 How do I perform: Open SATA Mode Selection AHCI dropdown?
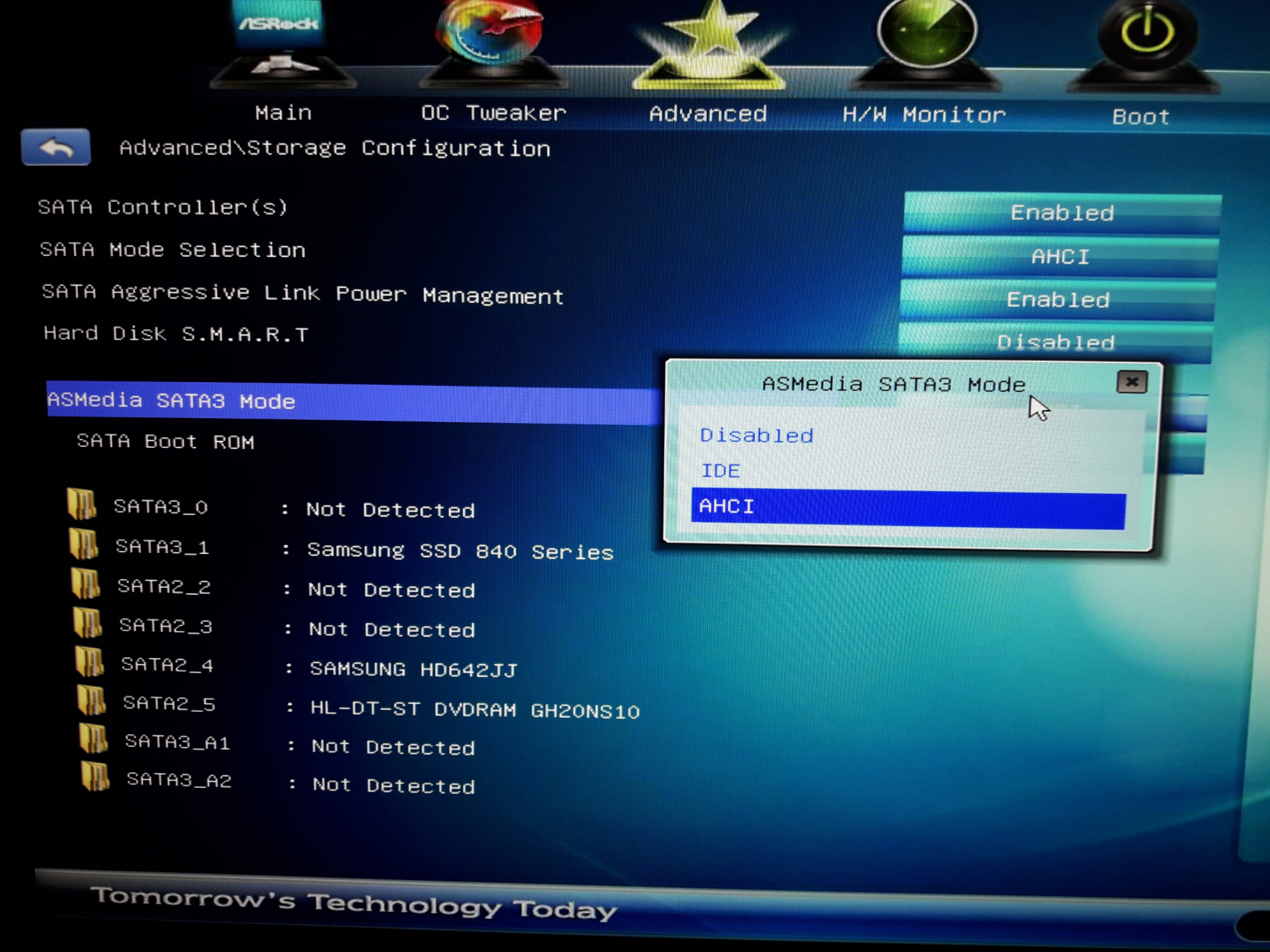coord(1060,257)
